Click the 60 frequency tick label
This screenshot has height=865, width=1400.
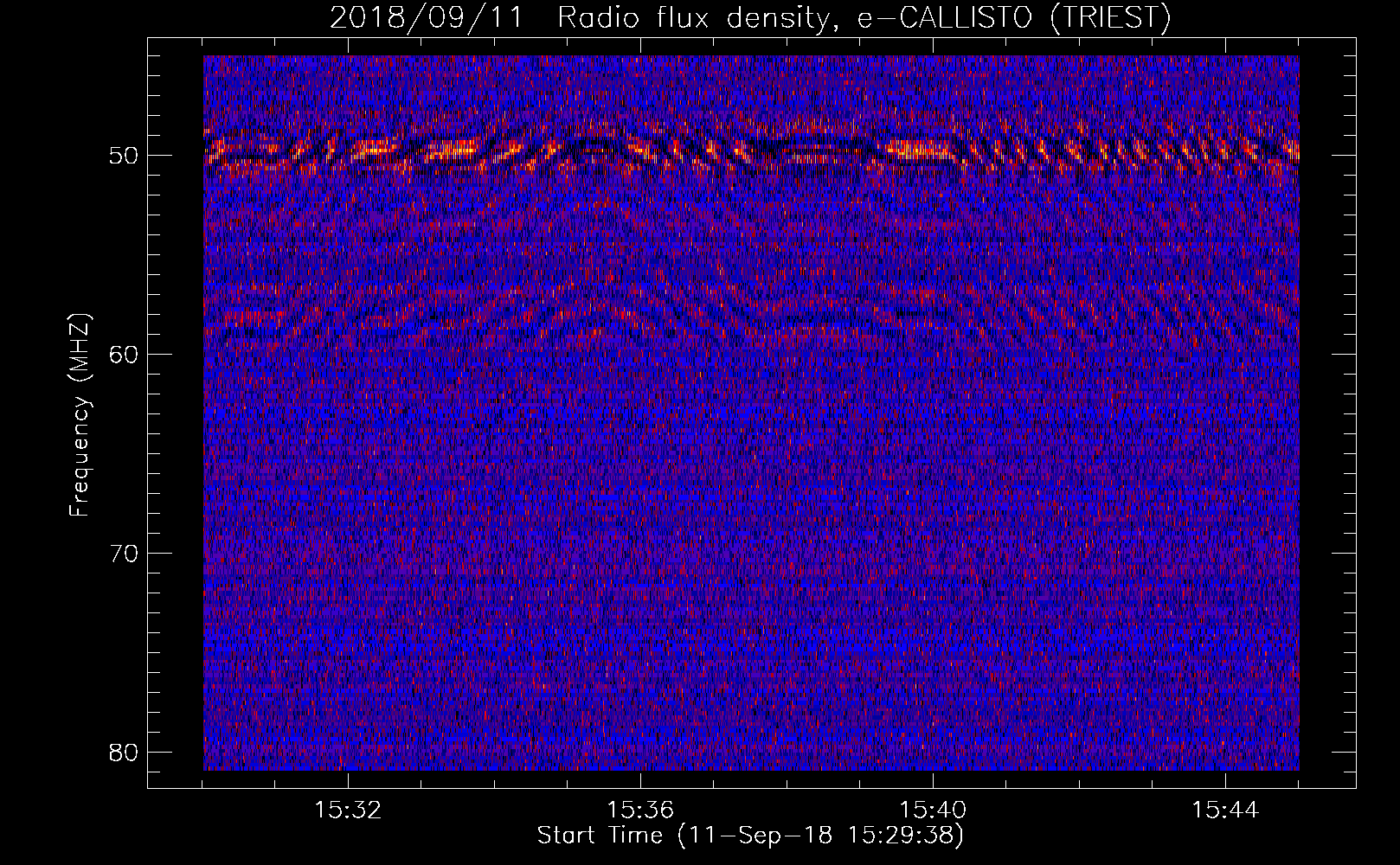124,355
